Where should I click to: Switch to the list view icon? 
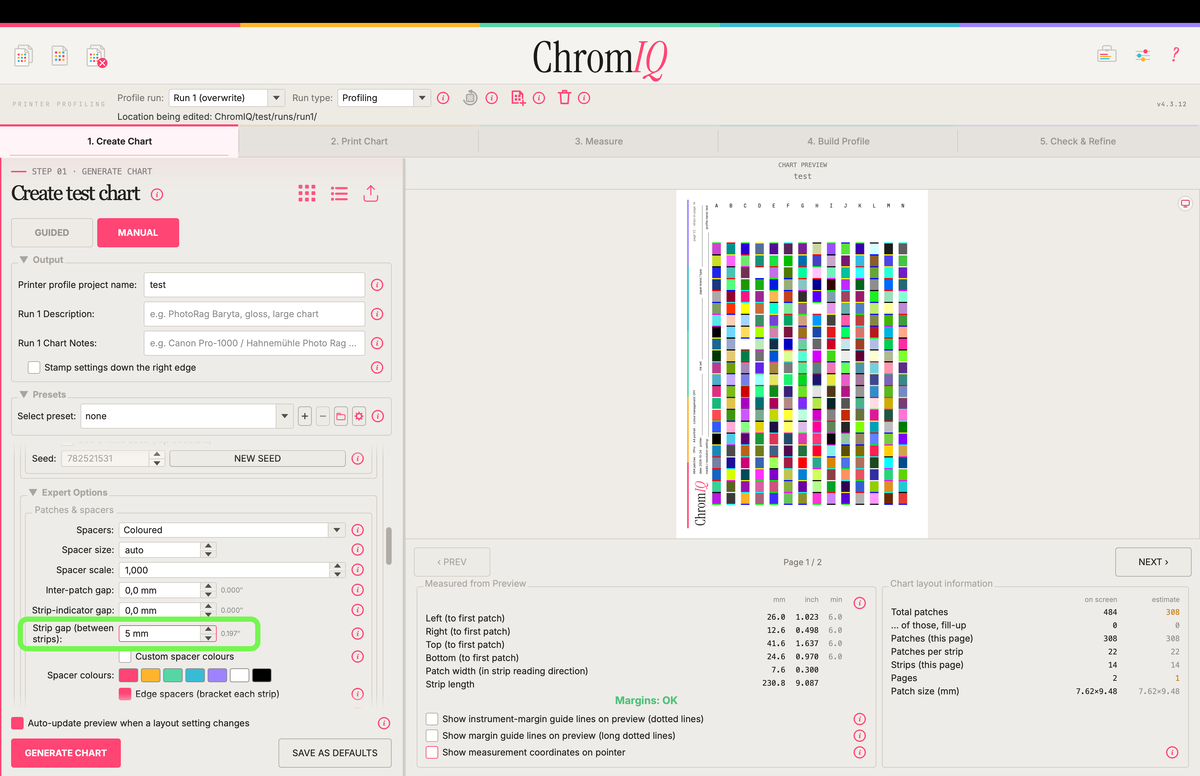coord(339,194)
